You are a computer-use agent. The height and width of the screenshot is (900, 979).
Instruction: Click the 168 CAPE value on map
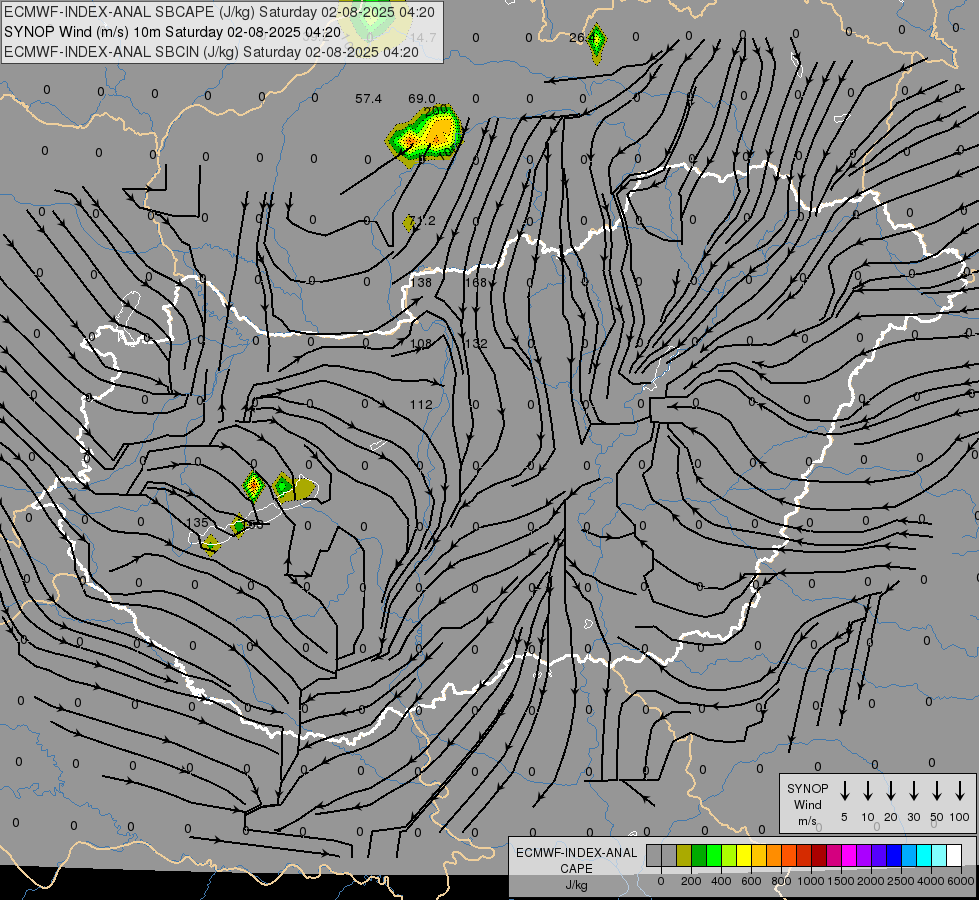[476, 282]
